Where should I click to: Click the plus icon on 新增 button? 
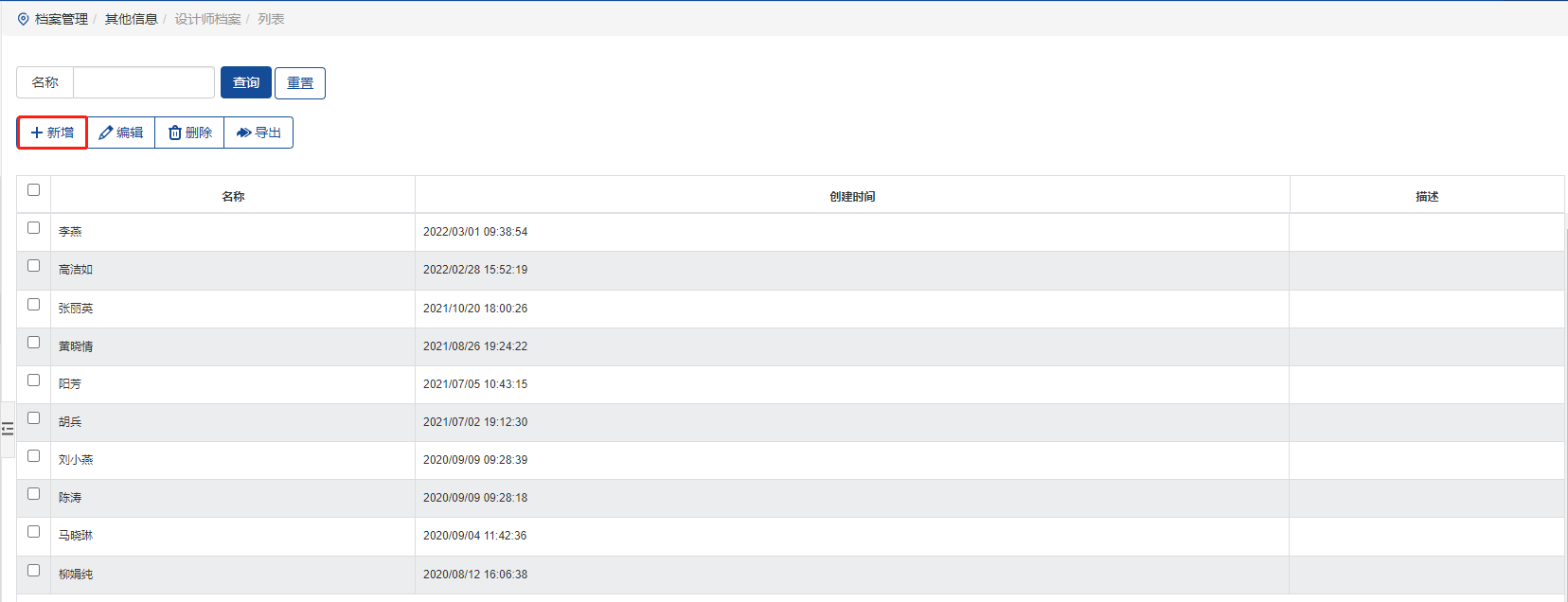tap(37, 133)
